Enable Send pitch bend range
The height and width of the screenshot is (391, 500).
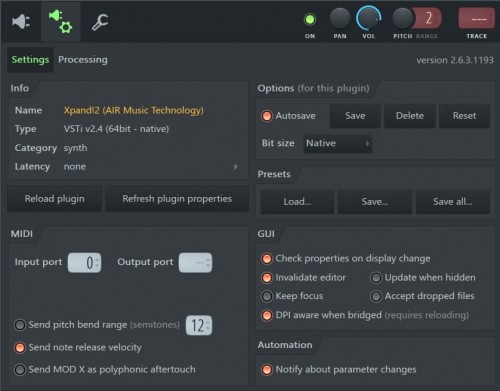[x=20, y=325]
